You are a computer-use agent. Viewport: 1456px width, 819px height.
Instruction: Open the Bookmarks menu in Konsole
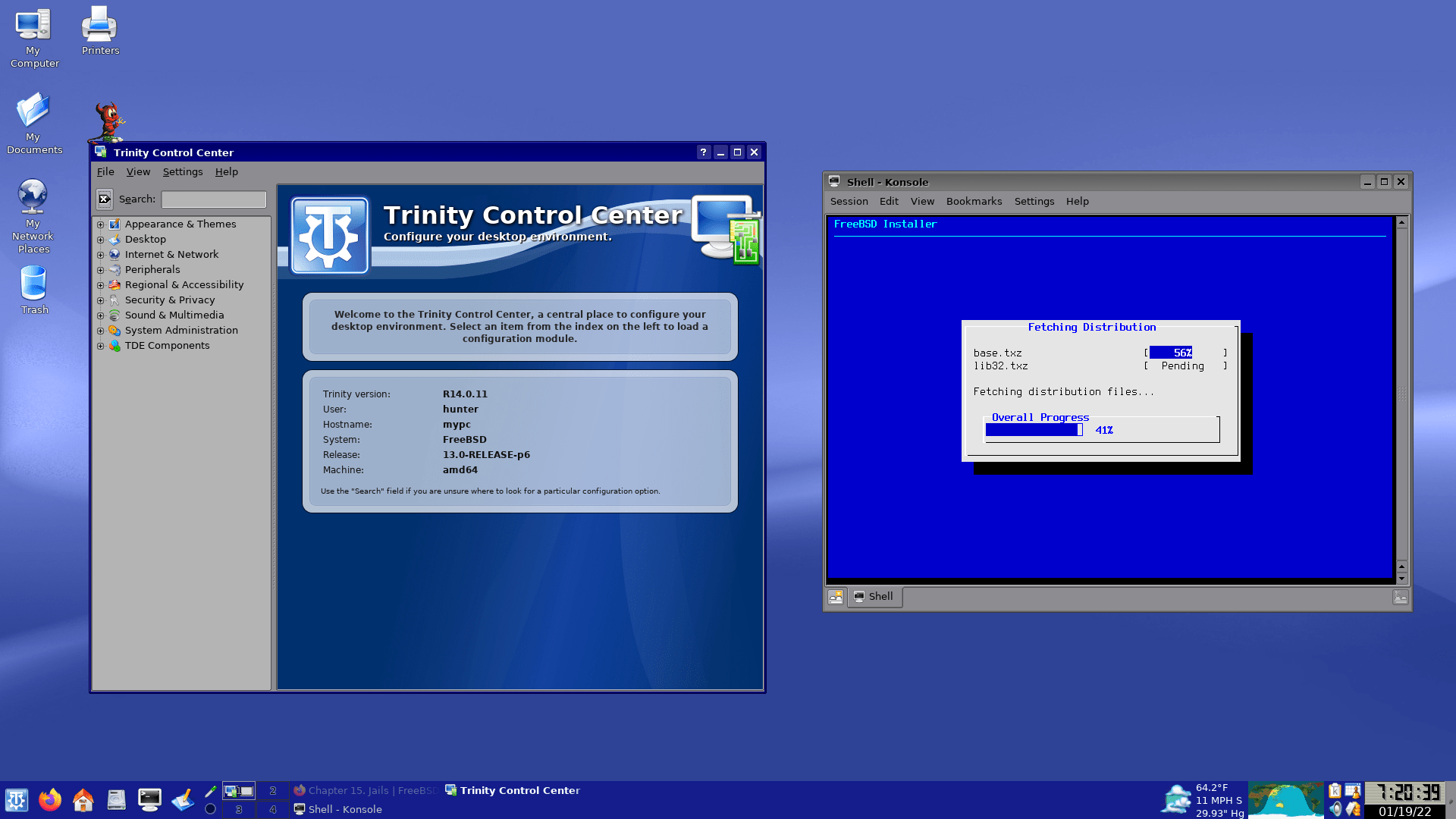[x=974, y=201]
